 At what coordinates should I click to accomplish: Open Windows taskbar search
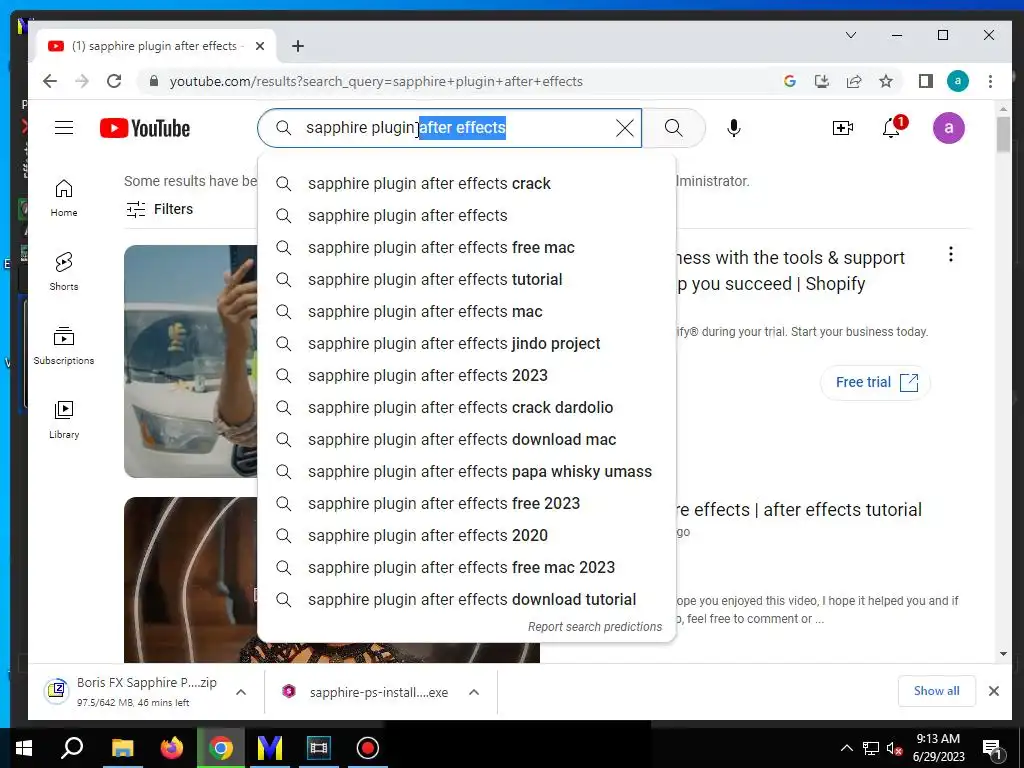click(72, 748)
